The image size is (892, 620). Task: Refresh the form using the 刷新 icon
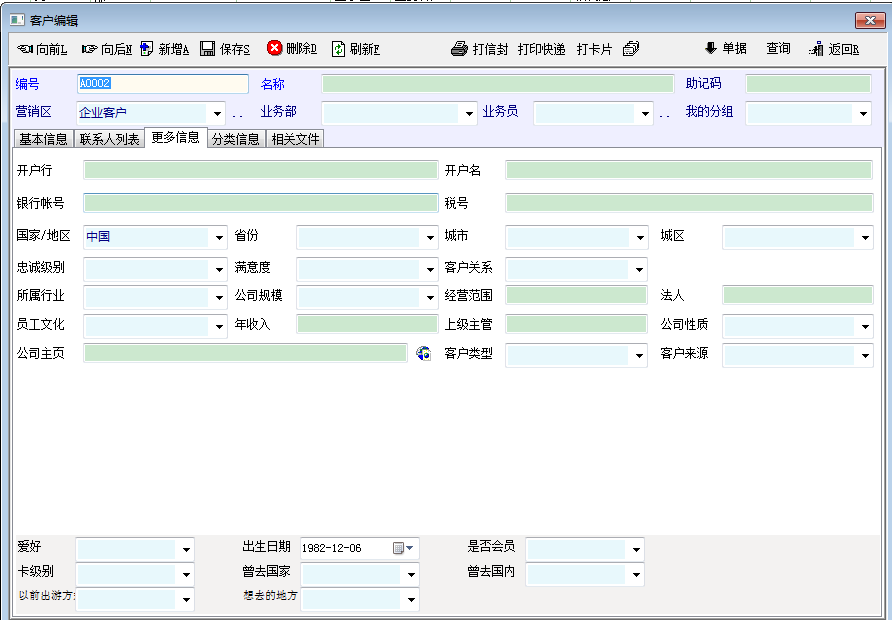click(x=339, y=49)
